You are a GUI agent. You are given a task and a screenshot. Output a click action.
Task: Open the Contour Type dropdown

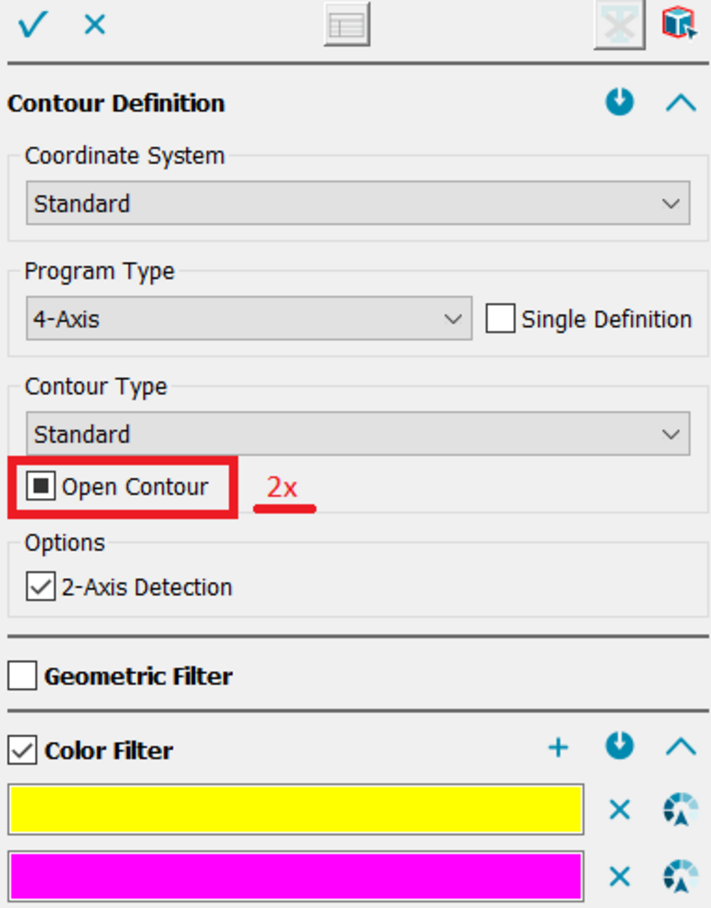[x=358, y=434]
